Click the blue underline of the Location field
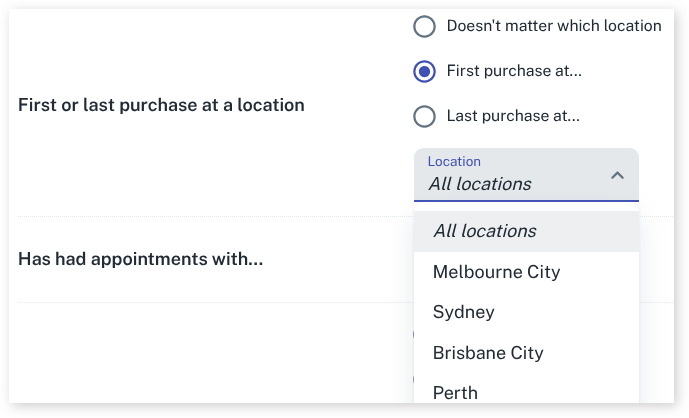 click(526, 201)
